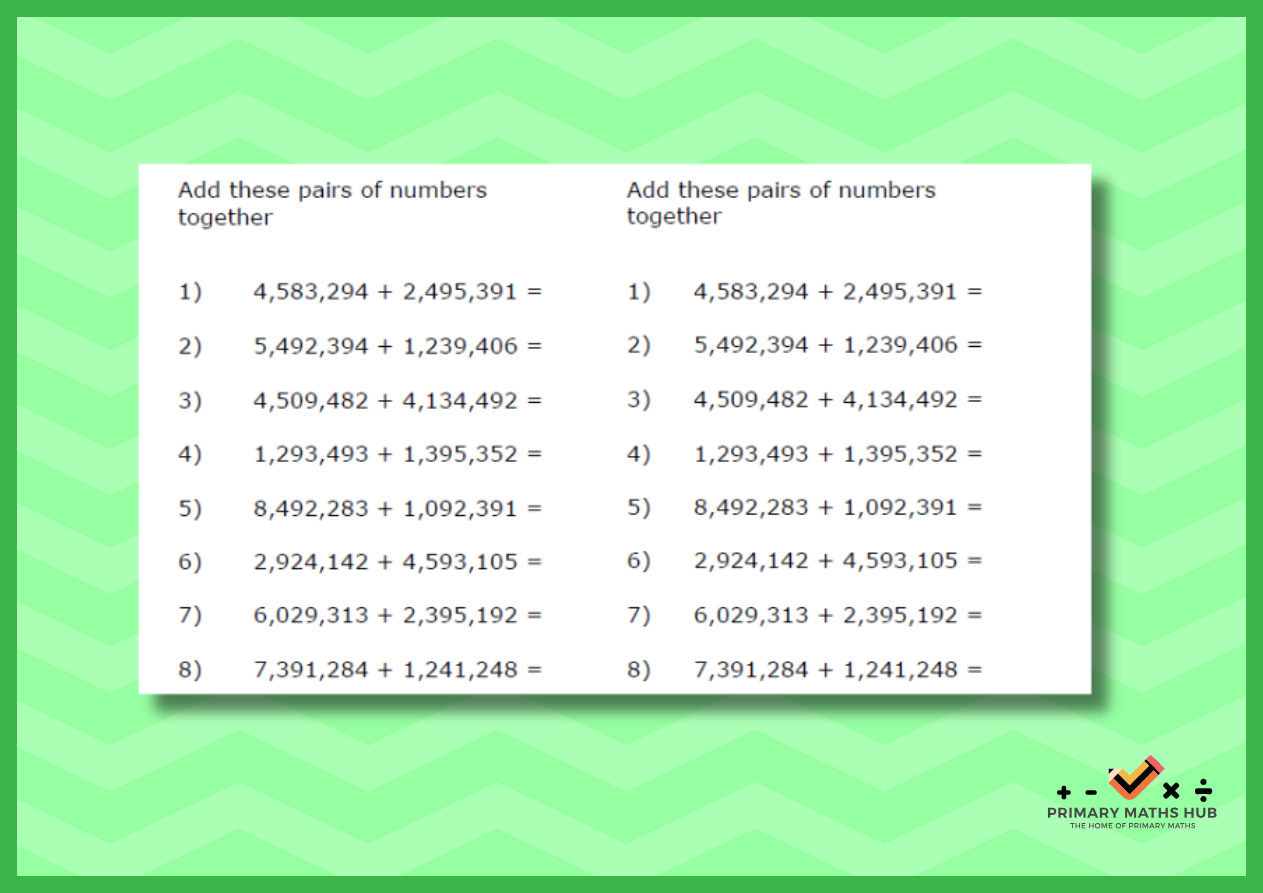Select the left column 'Add these pairs' heading

coord(332,203)
